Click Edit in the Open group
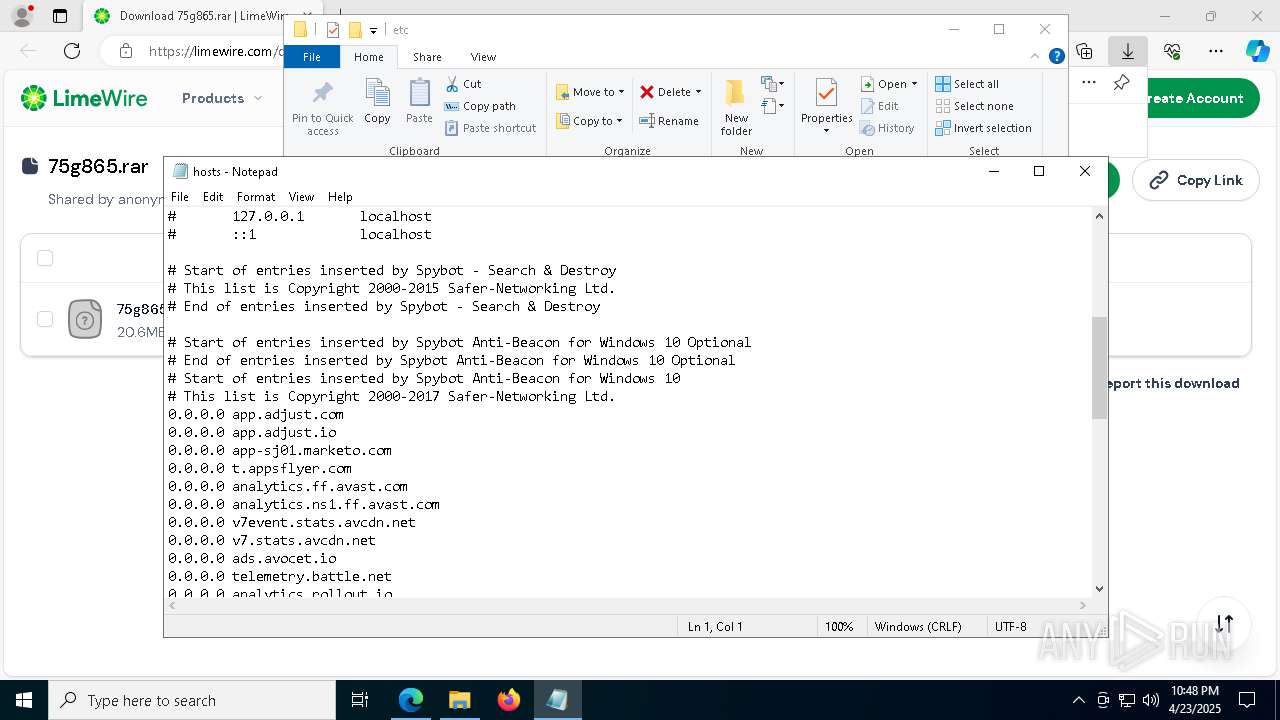 tap(880, 106)
